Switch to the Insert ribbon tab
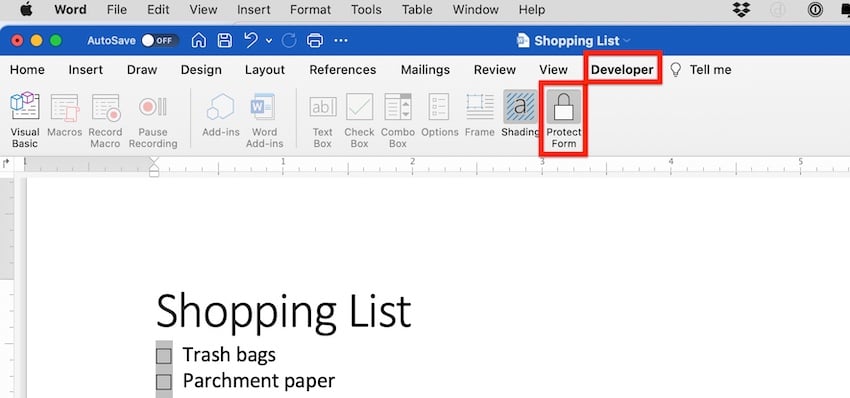This screenshot has height=398, width=850. tap(86, 69)
